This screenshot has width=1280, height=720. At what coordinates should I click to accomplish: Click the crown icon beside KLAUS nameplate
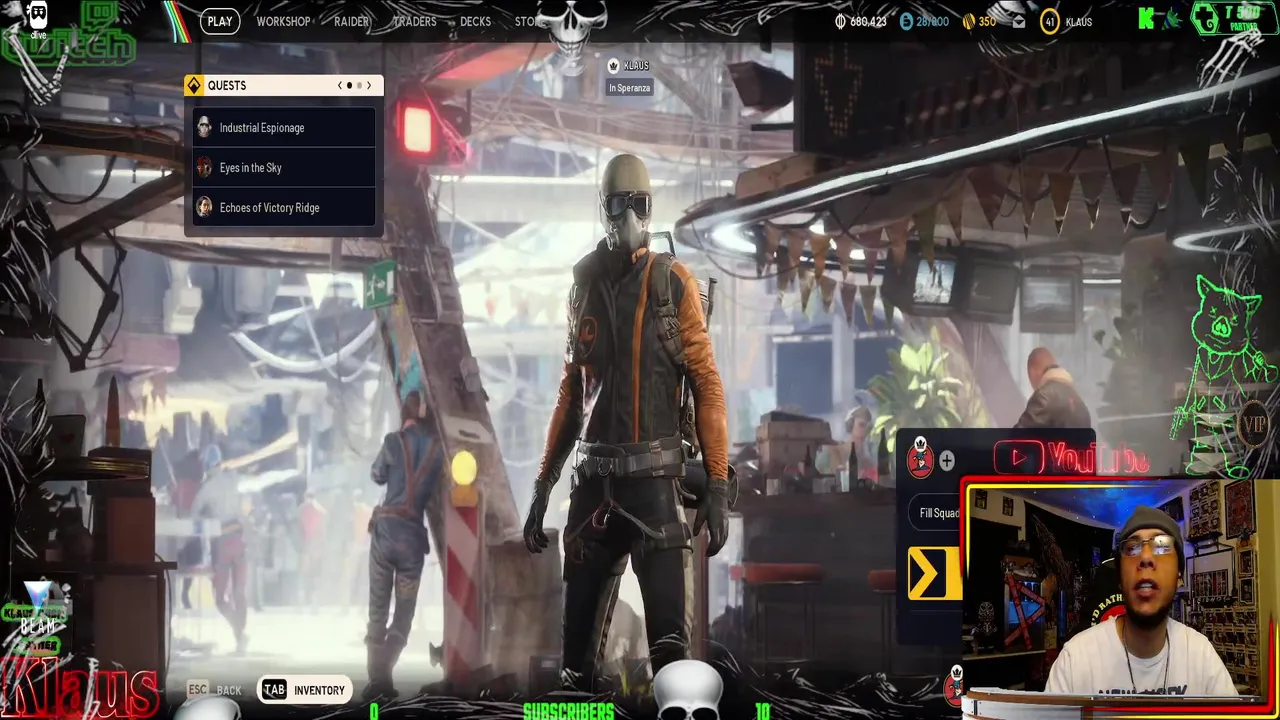pyautogui.click(x=614, y=66)
